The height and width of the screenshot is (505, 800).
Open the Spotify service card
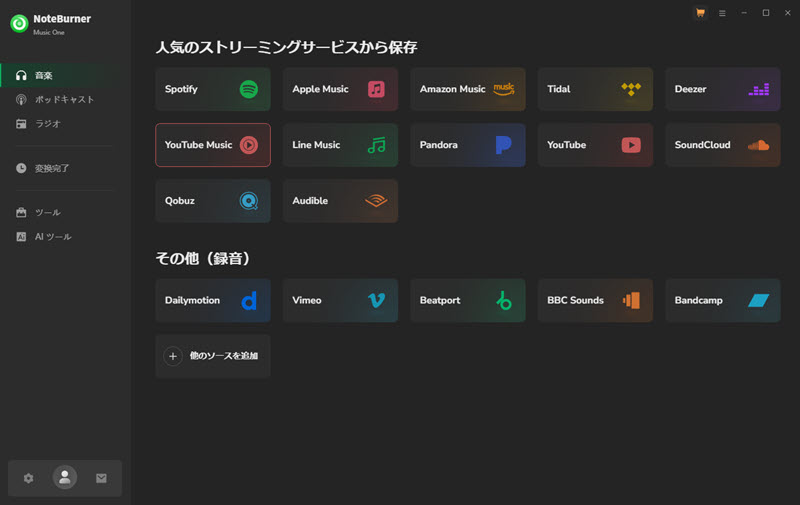coord(213,89)
